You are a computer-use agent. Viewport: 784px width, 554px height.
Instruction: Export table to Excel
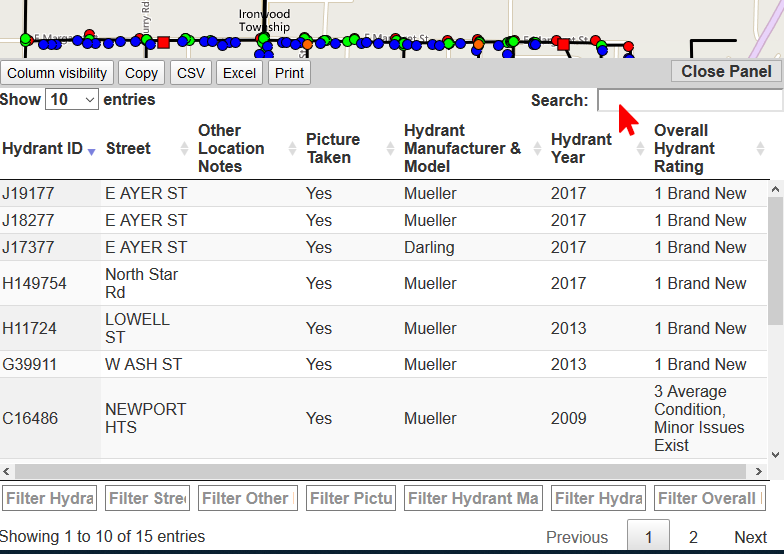pyautogui.click(x=239, y=73)
